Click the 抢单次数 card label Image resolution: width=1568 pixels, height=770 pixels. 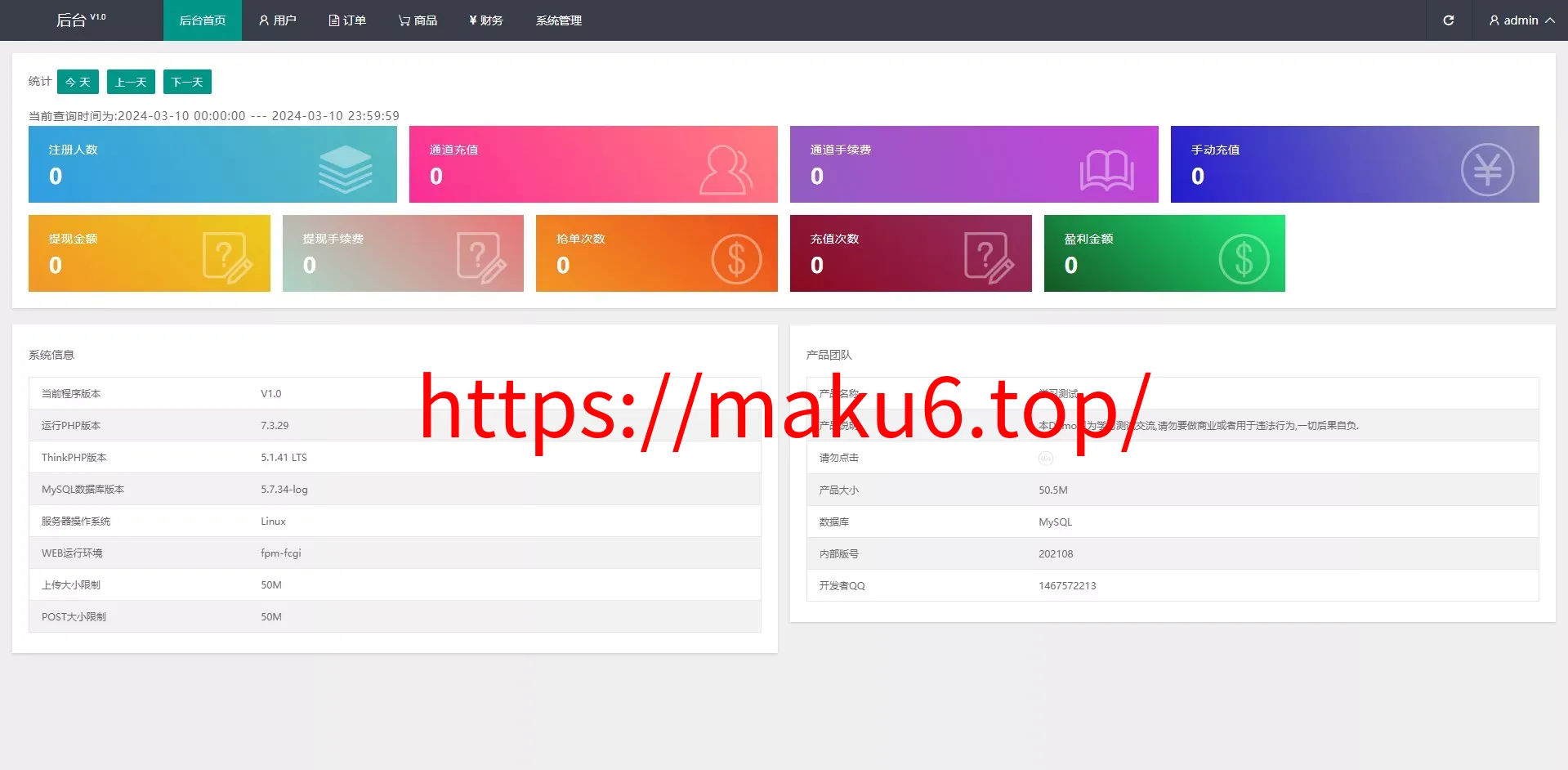tap(580, 239)
